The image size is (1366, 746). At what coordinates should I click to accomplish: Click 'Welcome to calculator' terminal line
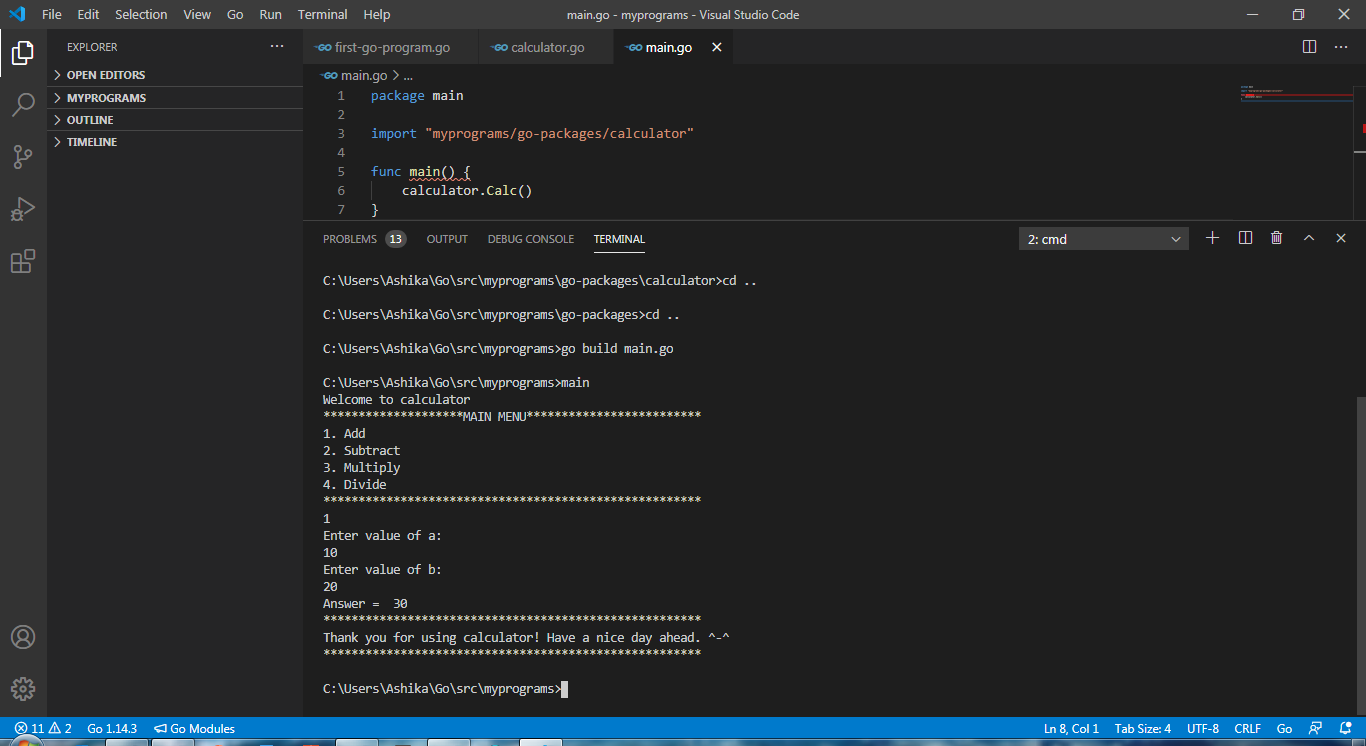[x=396, y=400]
